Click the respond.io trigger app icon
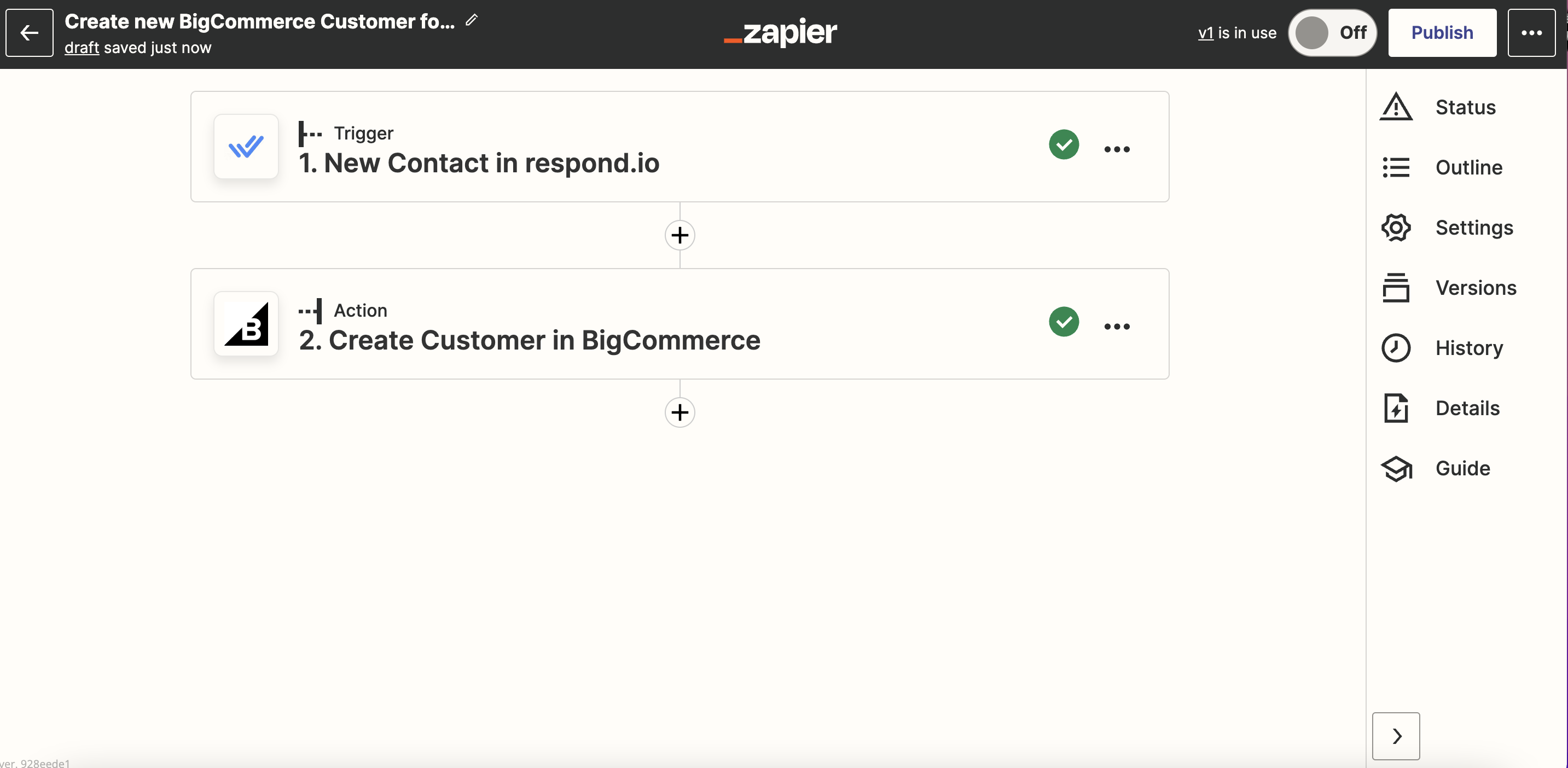1568x768 pixels. (x=246, y=146)
